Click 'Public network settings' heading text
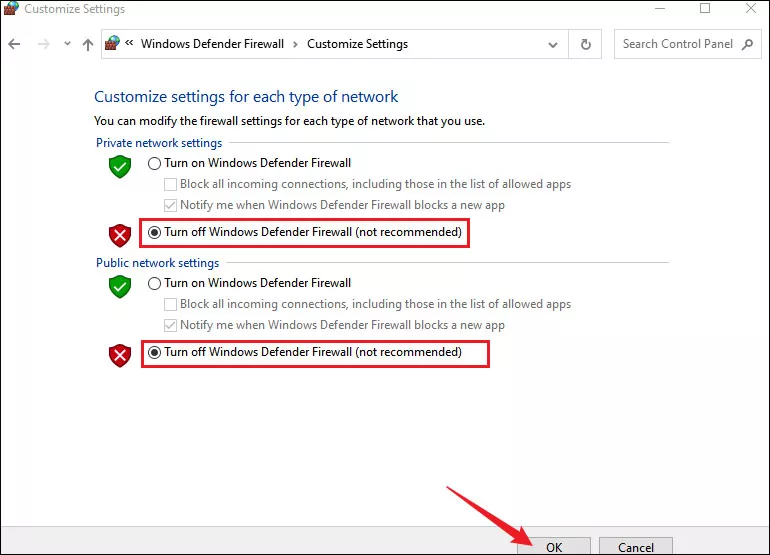 coord(158,263)
